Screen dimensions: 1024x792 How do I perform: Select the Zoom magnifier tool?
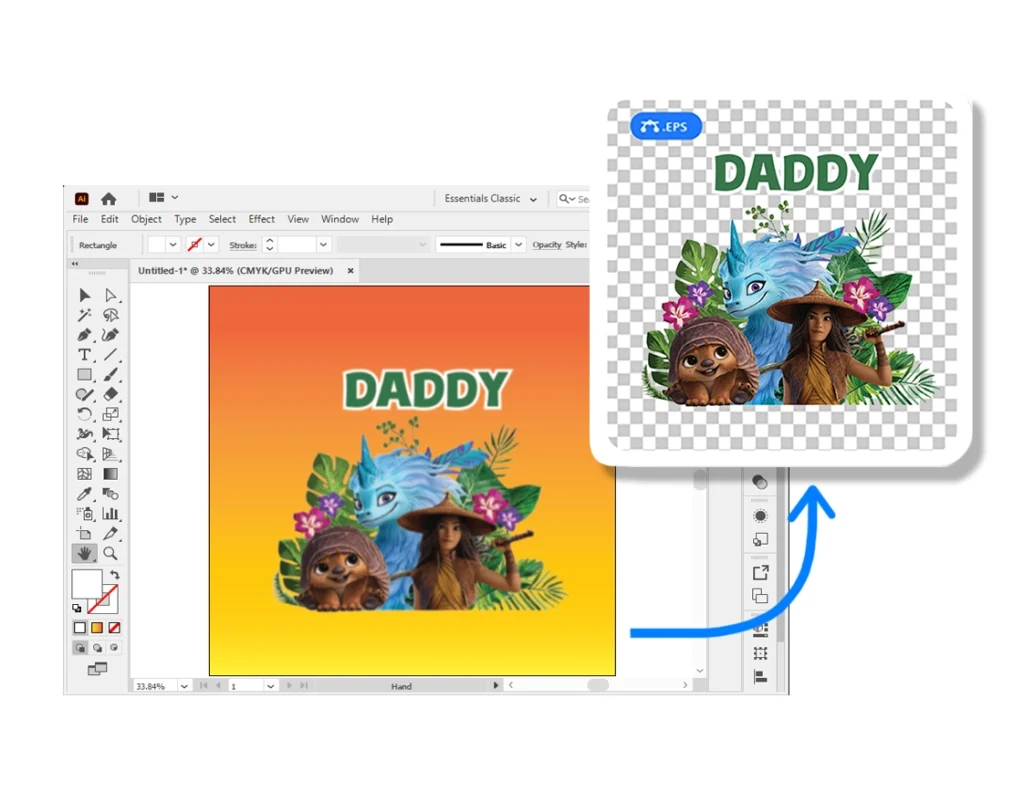coord(111,553)
